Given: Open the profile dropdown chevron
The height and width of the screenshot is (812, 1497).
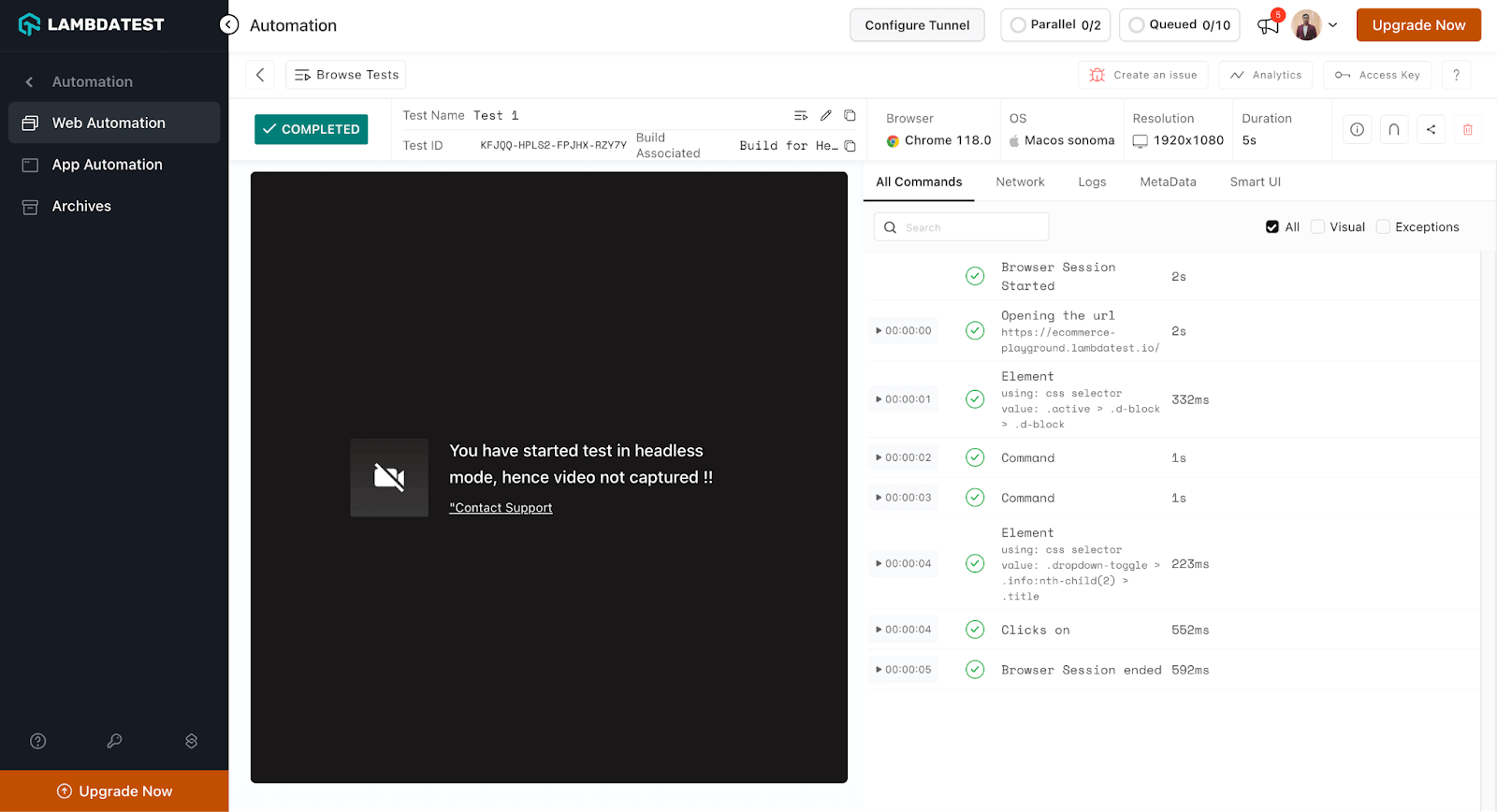Looking at the screenshot, I should (x=1333, y=25).
